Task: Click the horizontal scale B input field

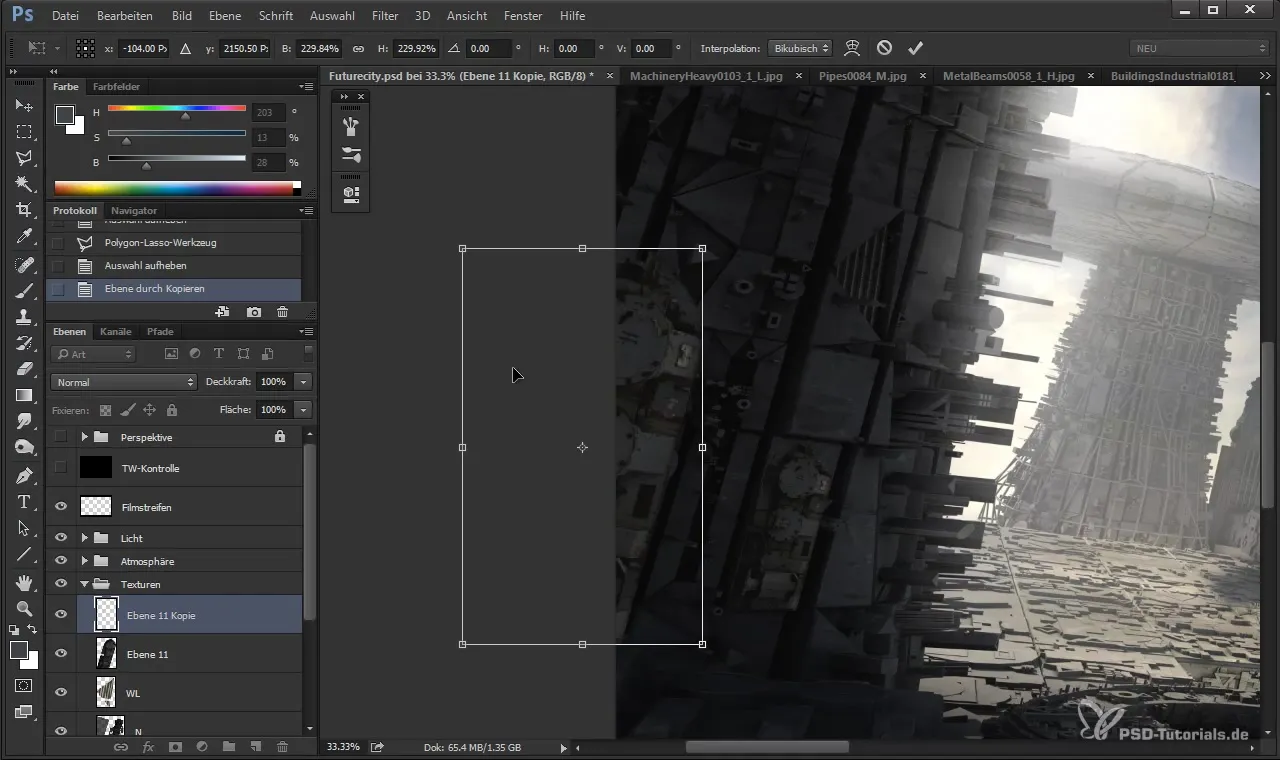Action: click(319, 48)
